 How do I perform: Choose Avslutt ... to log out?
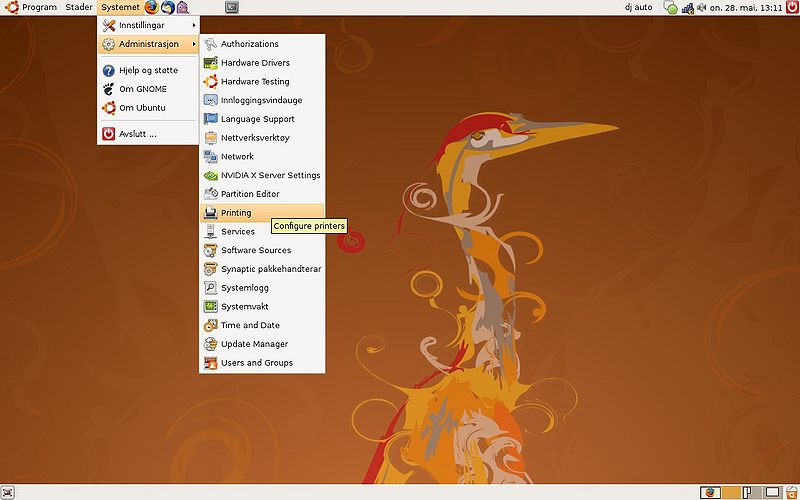point(148,134)
